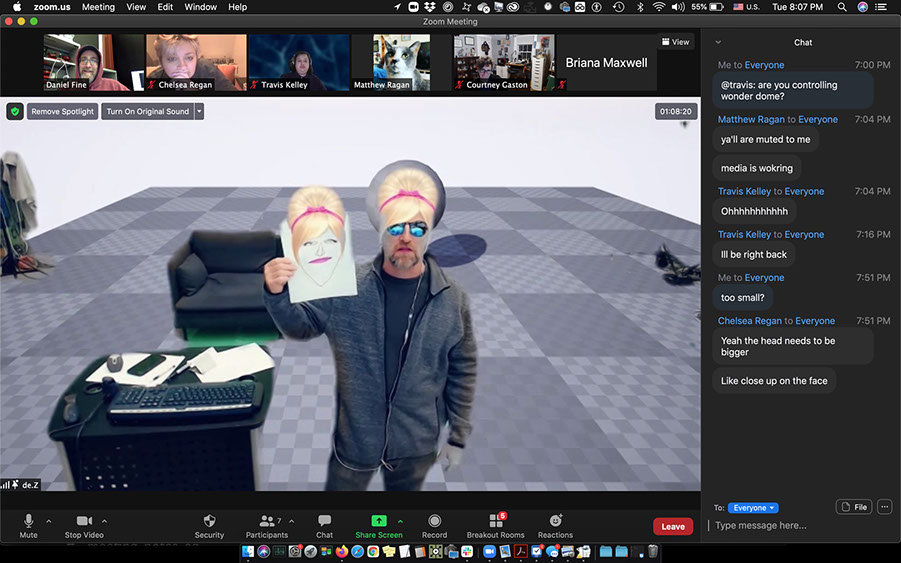Click Remove Spotlight button
Screen dimensions: 901x563
(62, 111)
